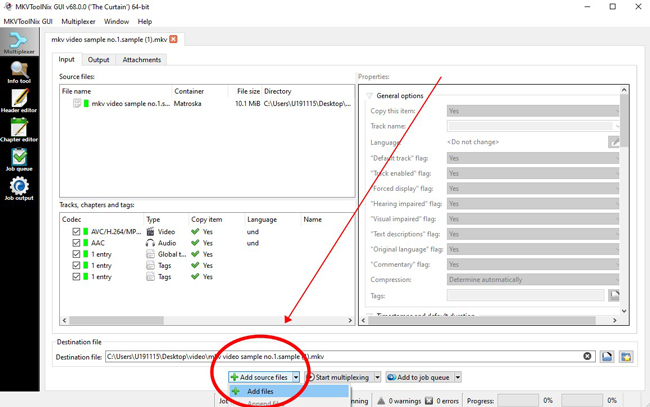Click the Video track clapperboard icon

tap(150, 232)
